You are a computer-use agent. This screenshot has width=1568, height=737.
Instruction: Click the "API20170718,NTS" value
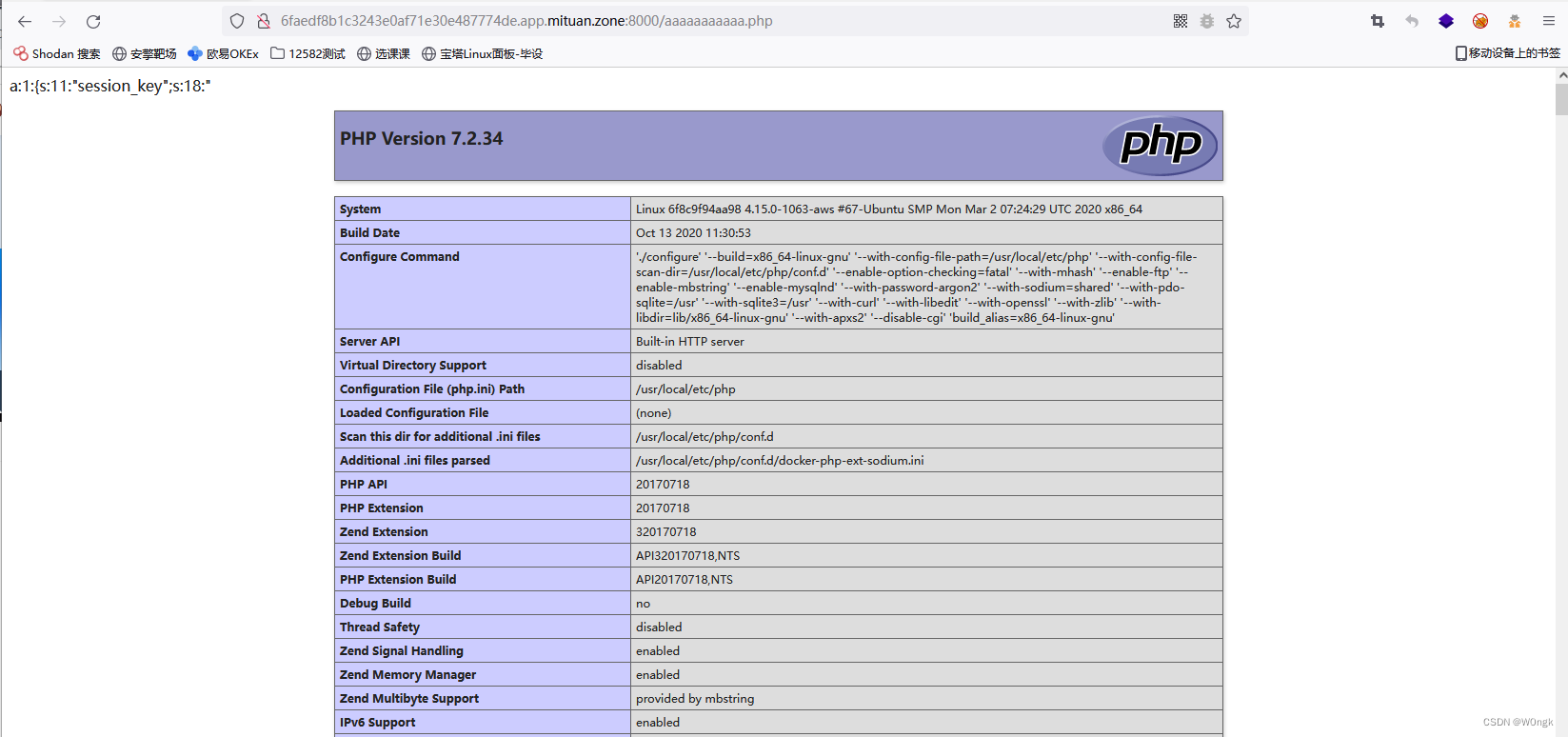tap(685, 580)
